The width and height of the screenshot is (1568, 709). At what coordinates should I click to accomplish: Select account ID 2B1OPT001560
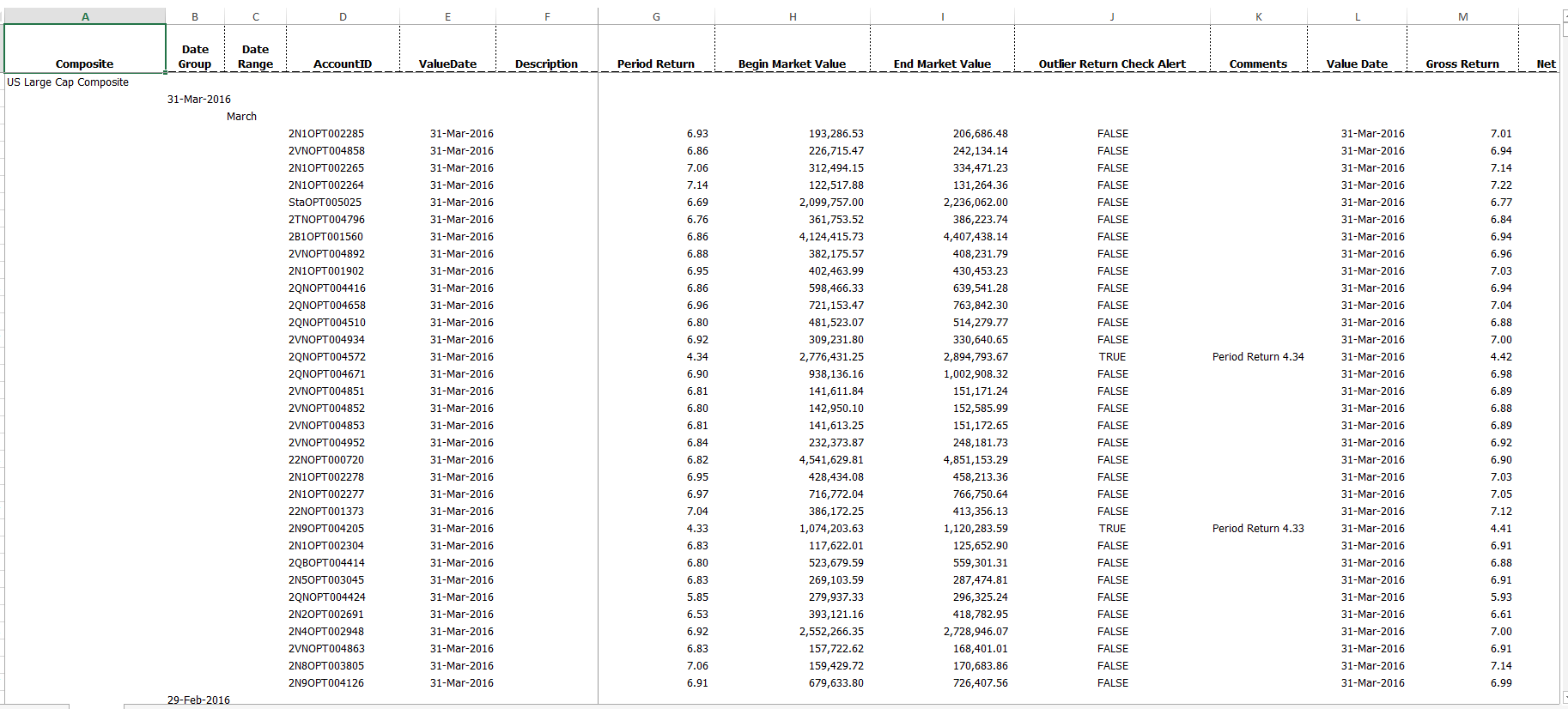[x=325, y=237]
